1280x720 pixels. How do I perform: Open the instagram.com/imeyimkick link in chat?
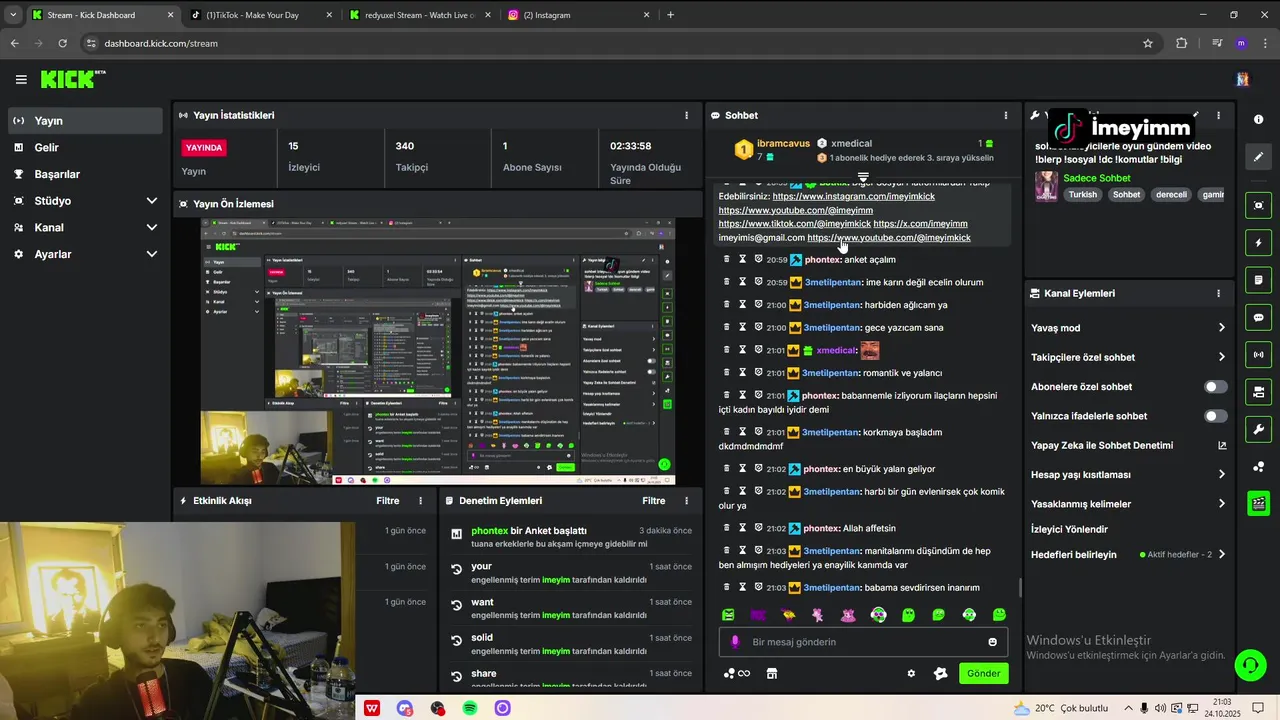853,197
